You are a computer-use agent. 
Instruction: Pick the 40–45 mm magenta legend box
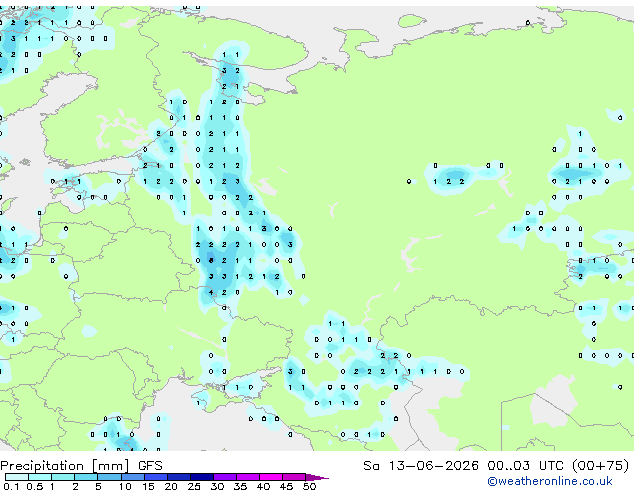pyautogui.click(x=271, y=477)
